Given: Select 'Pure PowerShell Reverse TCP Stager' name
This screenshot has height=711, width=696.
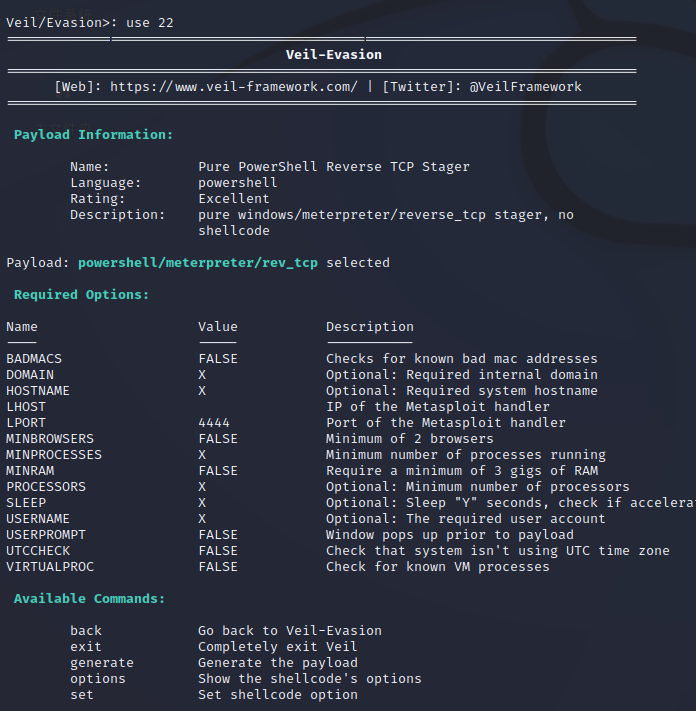Looking at the screenshot, I should [x=334, y=167].
